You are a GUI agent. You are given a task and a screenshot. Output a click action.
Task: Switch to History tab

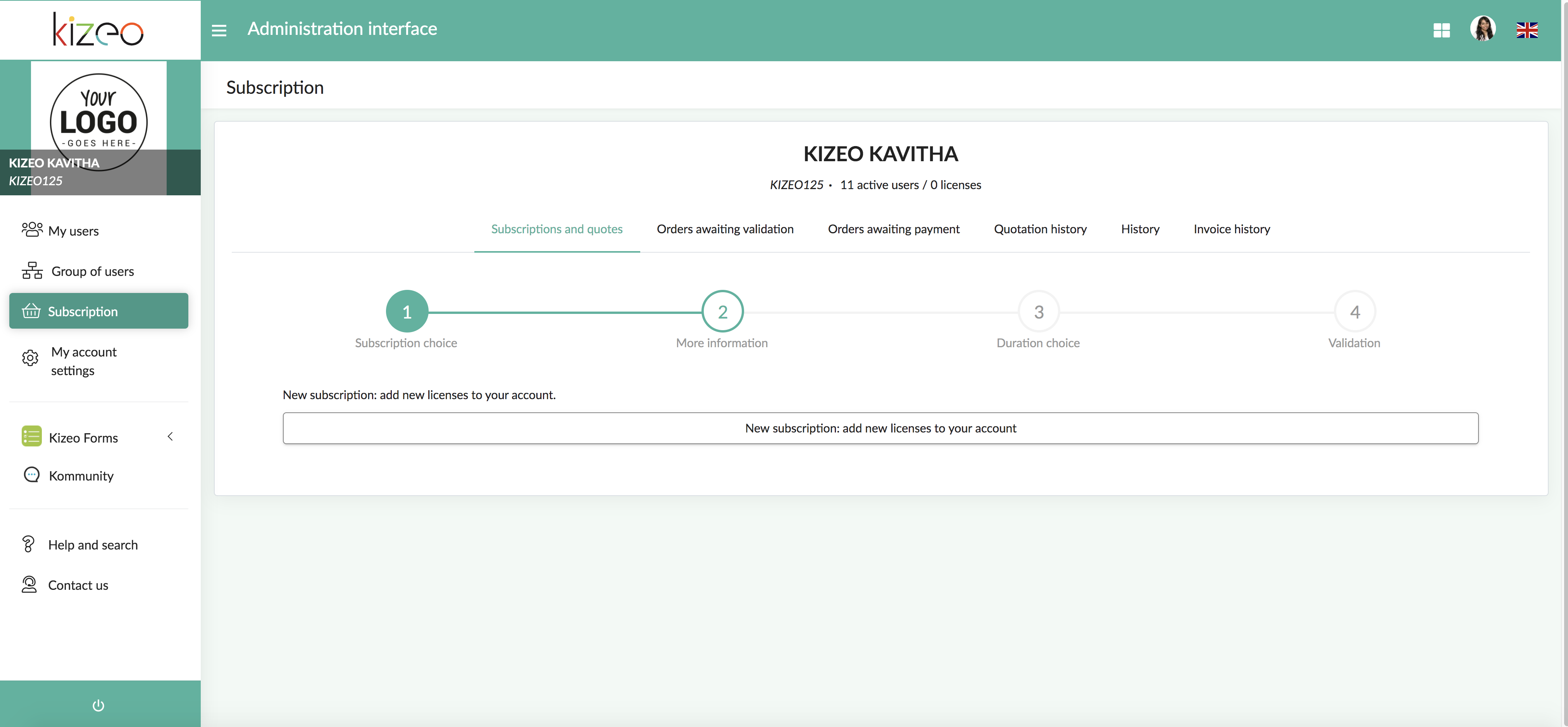[x=1140, y=229]
